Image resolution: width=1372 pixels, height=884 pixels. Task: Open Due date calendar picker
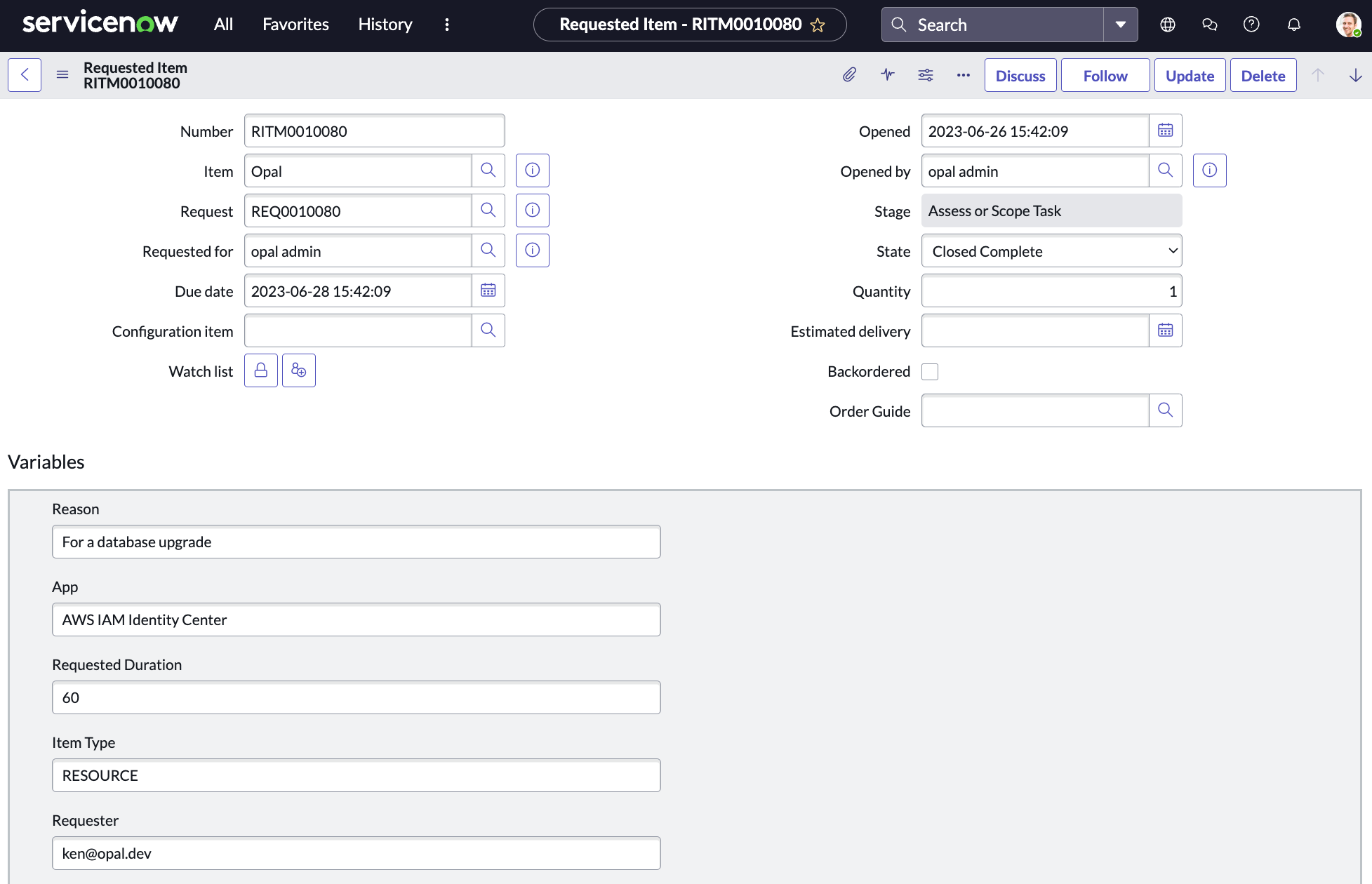pyautogui.click(x=488, y=291)
